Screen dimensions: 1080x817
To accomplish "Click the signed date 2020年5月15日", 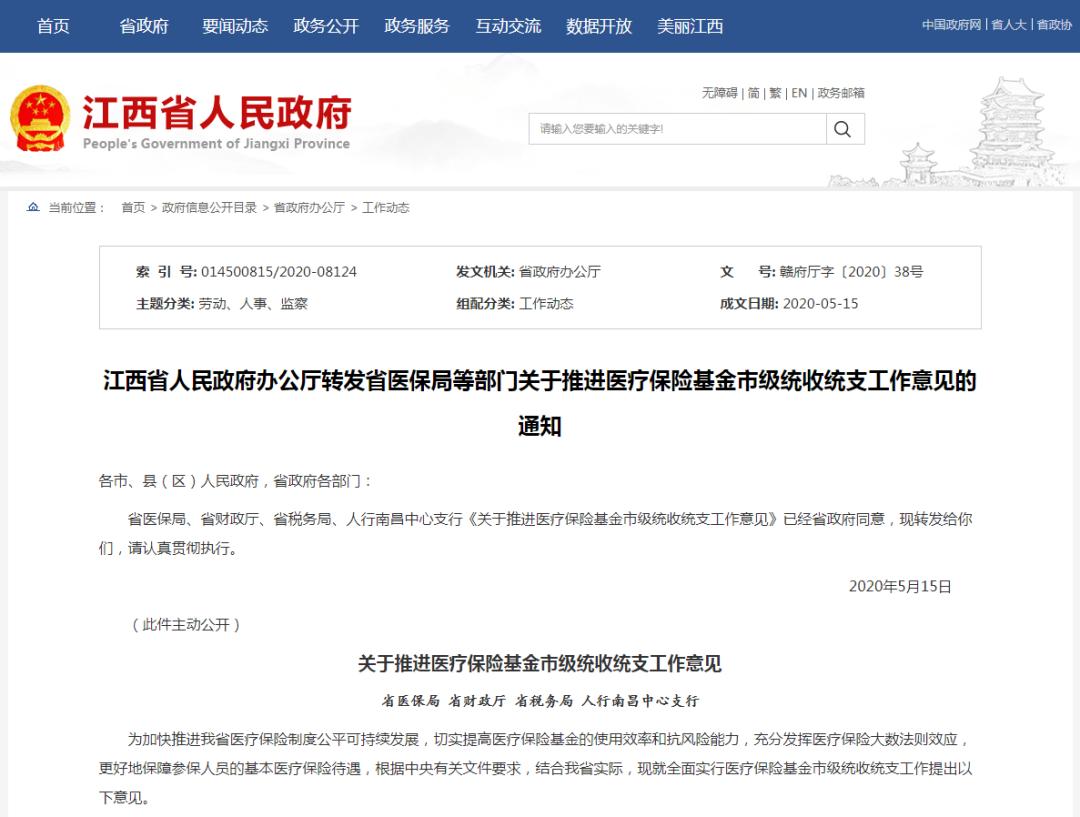I will click(x=900, y=586).
